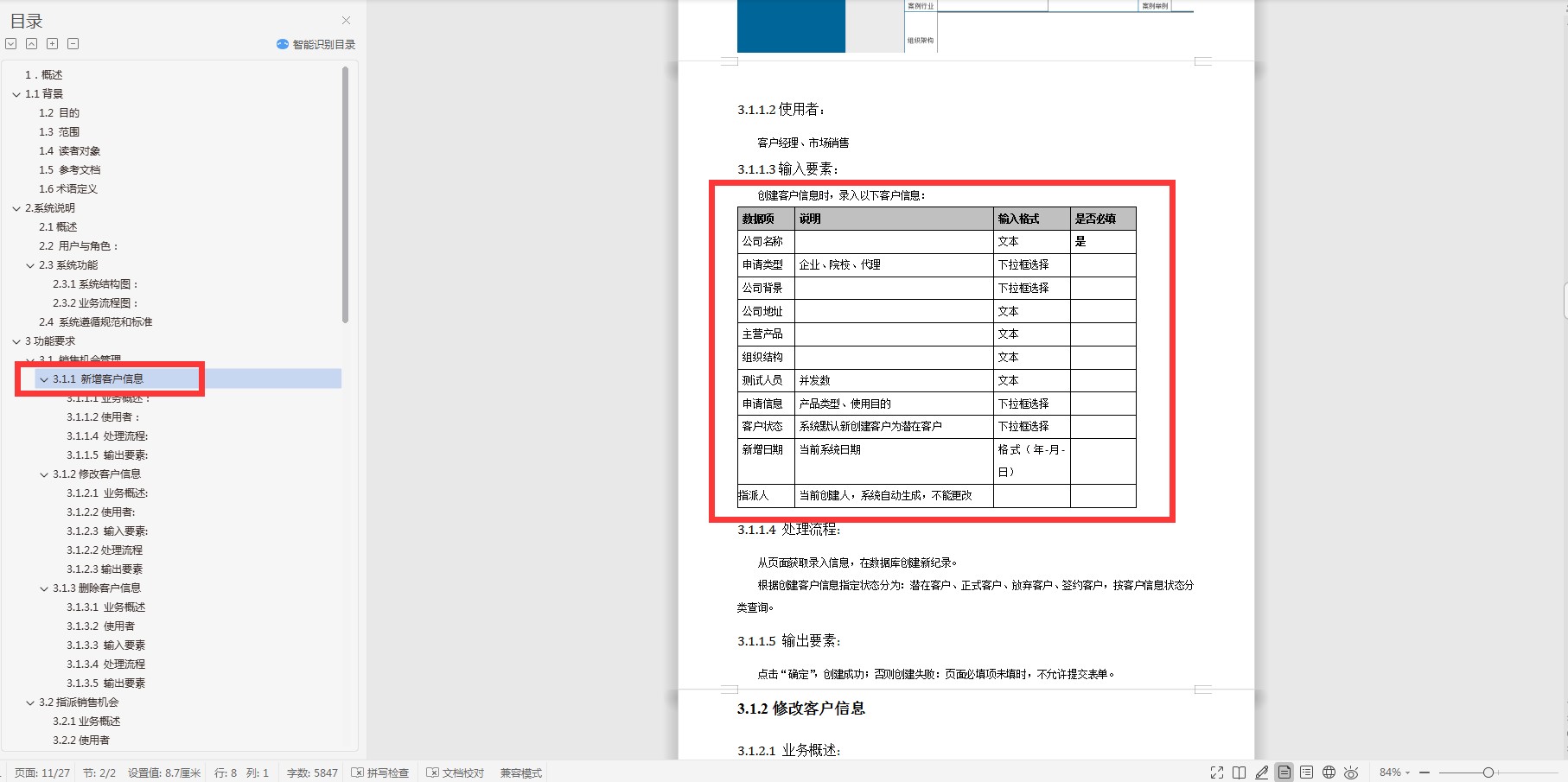Toggle 拼写检查 in the status bar
The width and height of the screenshot is (1568, 782).
click(380, 772)
